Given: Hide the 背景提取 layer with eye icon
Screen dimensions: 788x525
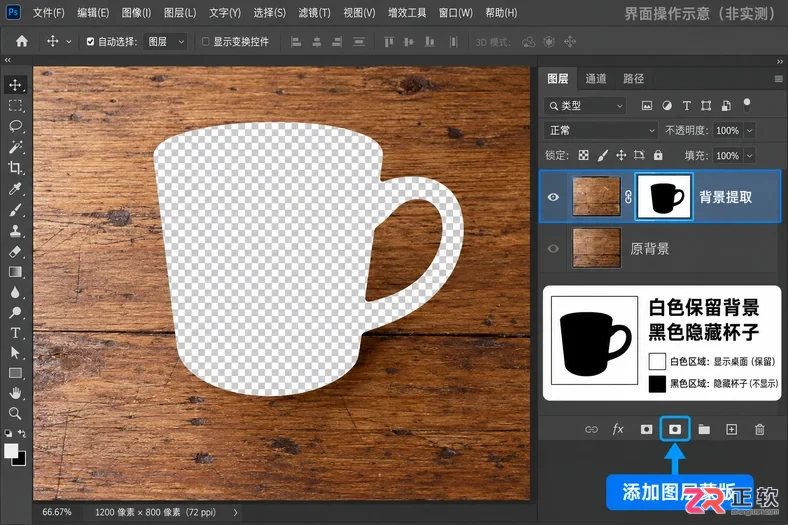Looking at the screenshot, I should (x=553, y=197).
